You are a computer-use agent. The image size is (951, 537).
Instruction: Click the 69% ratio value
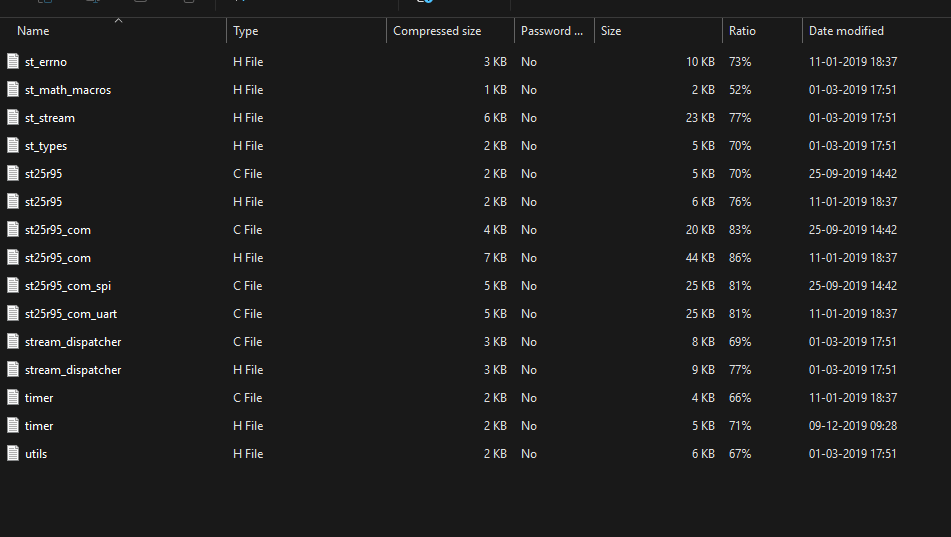pyautogui.click(x=740, y=342)
